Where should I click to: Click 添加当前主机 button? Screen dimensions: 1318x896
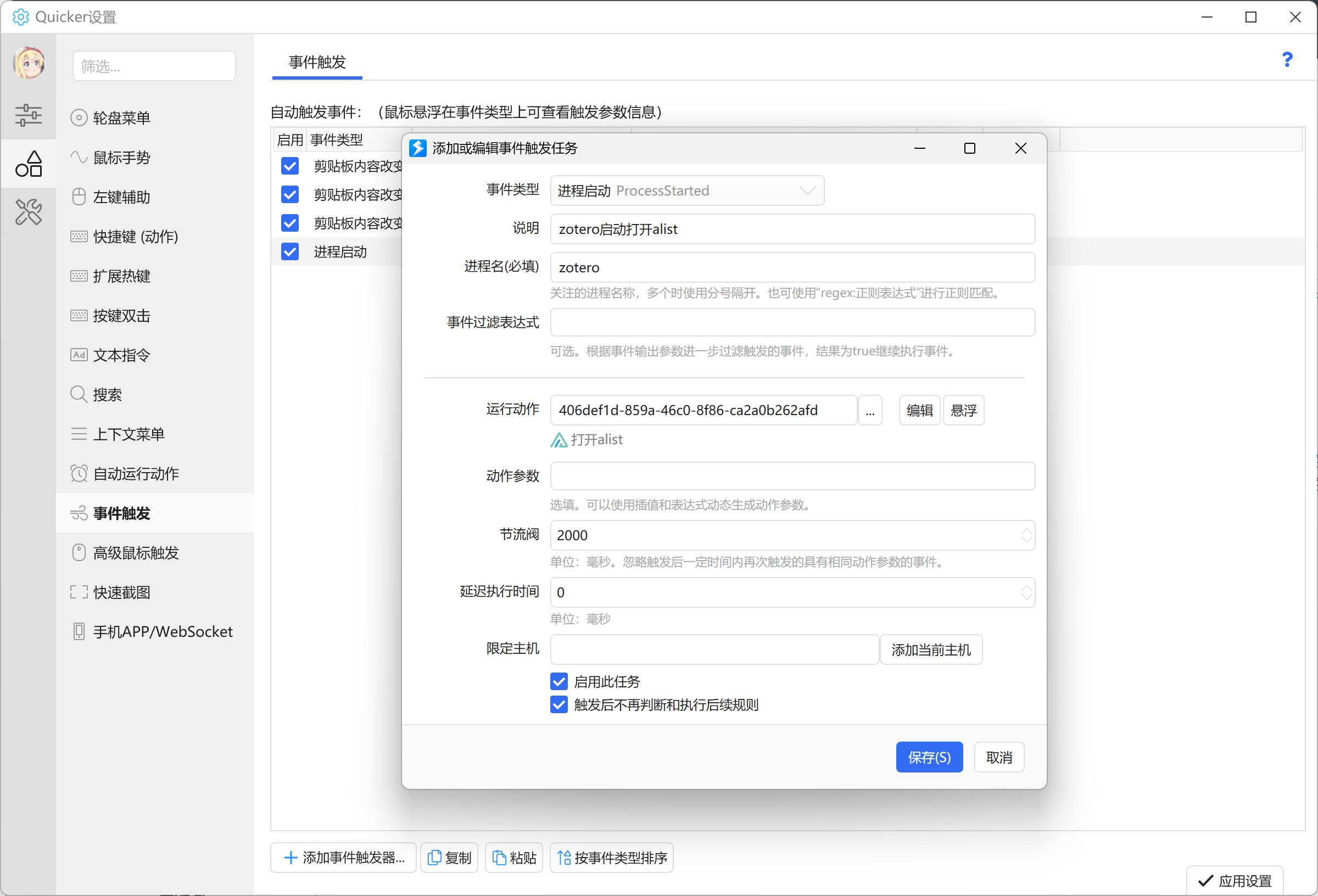[x=931, y=649]
